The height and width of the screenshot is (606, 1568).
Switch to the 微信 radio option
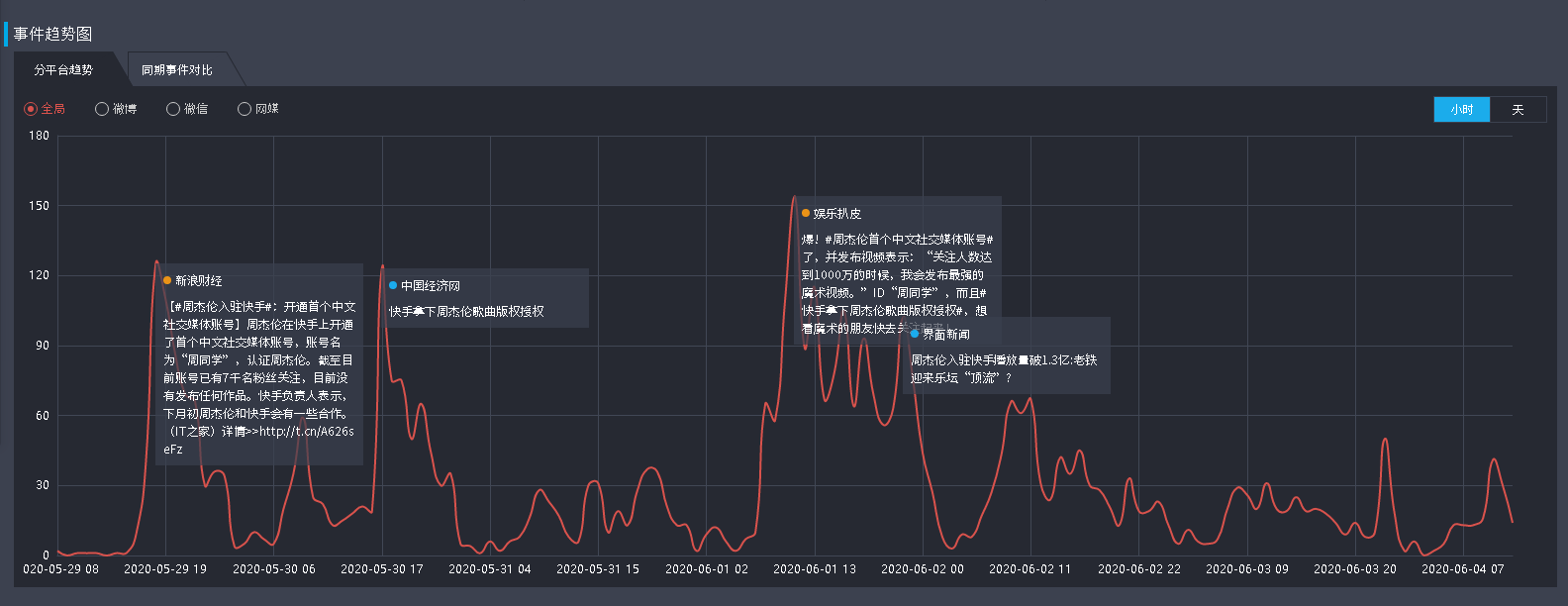point(173,109)
